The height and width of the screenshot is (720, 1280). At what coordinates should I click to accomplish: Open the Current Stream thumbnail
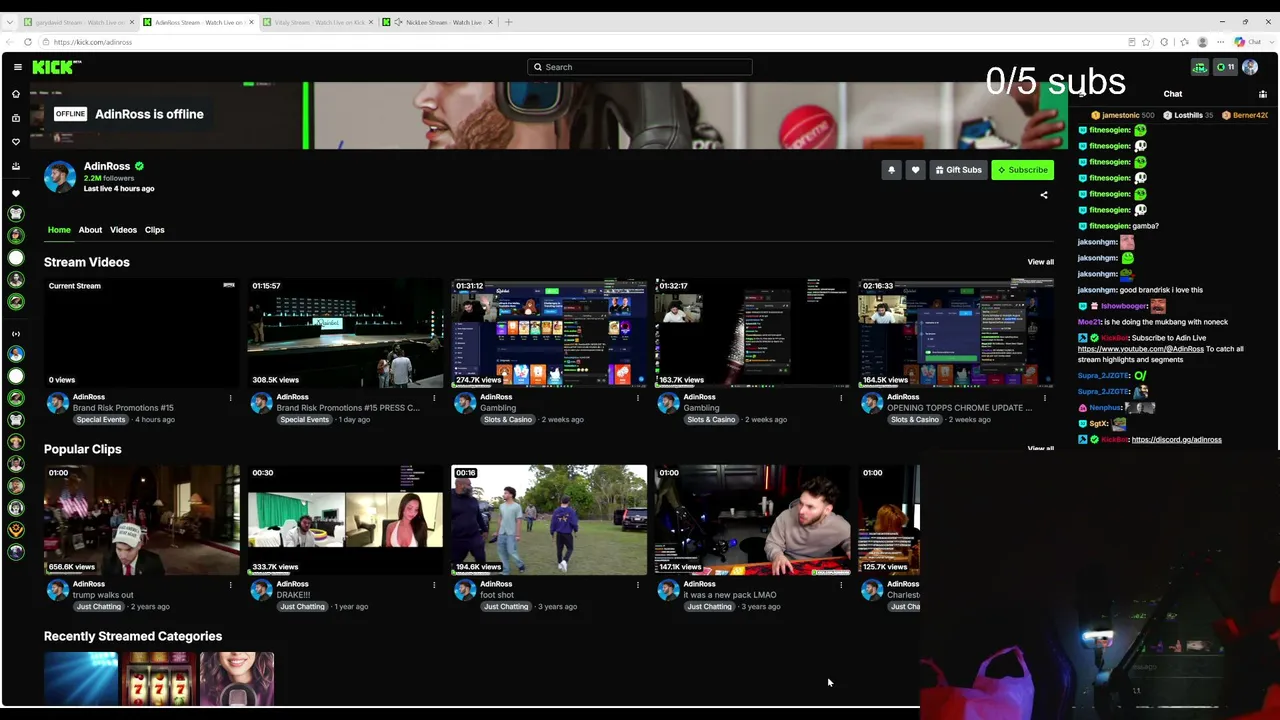click(x=142, y=333)
